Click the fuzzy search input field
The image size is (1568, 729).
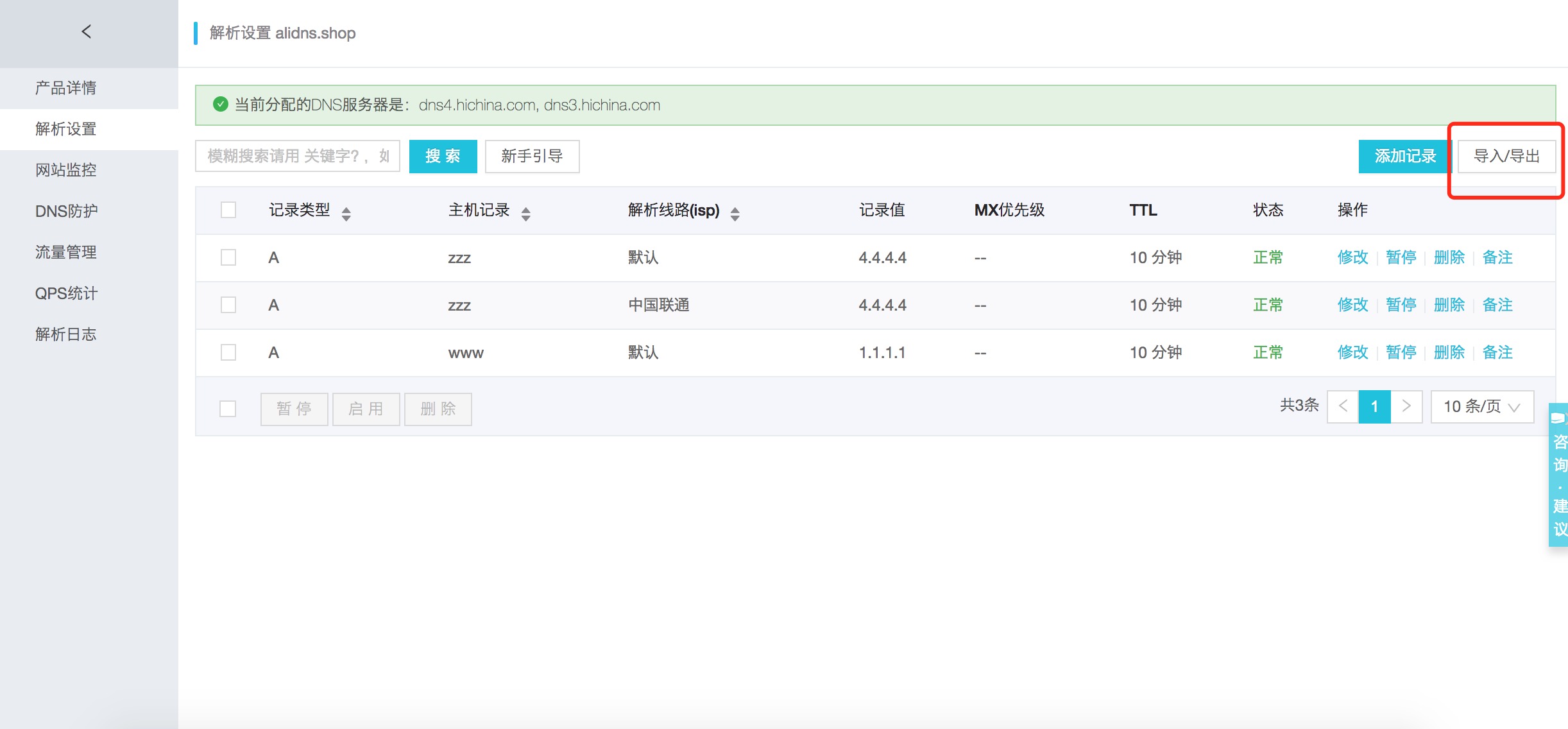point(298,156)
